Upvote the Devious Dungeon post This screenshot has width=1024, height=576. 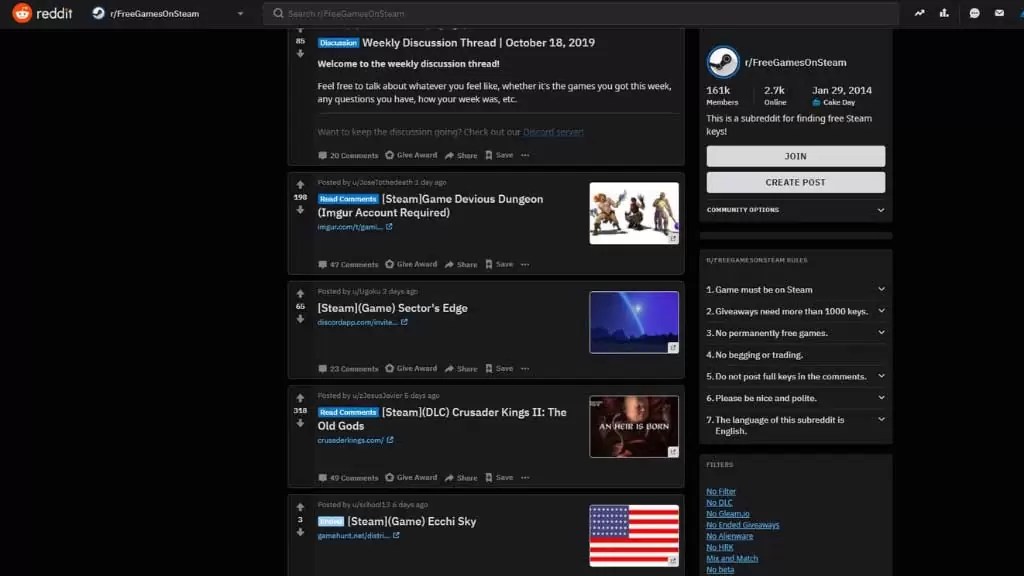pyautogui.click(x=300, y=185)
